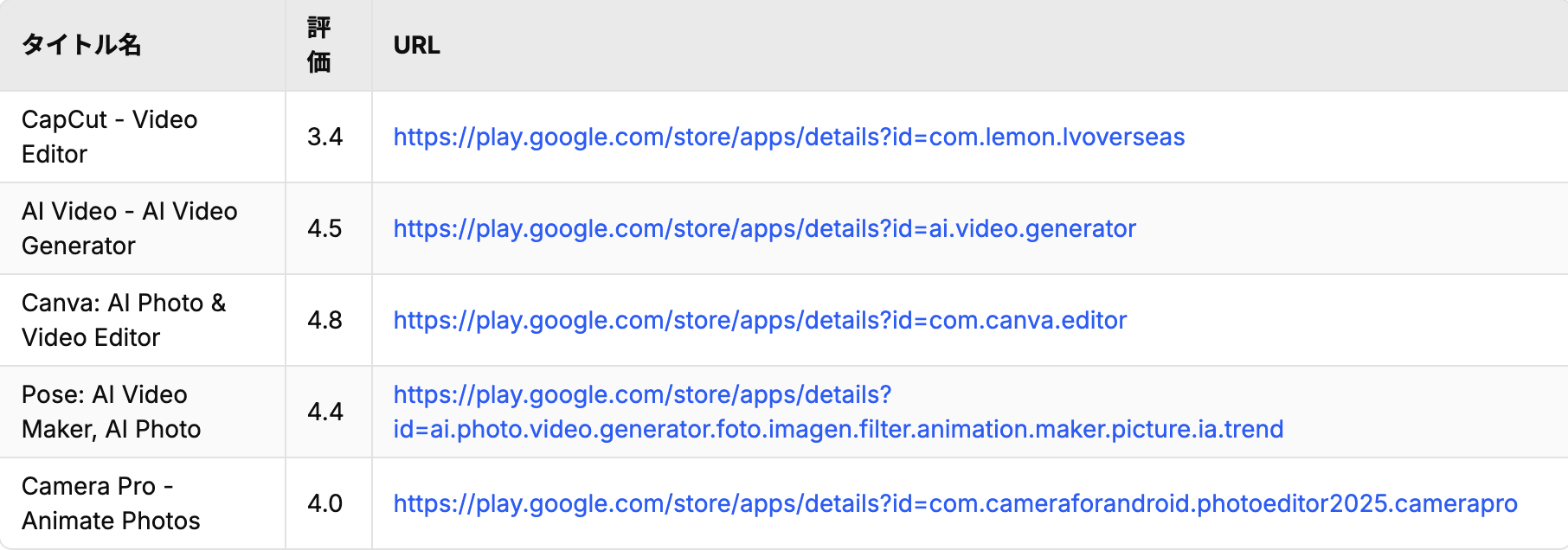1568x550 pixels.
Task: Click the 'Animate Photos' text in last row
Action: (x=111, y=521)
